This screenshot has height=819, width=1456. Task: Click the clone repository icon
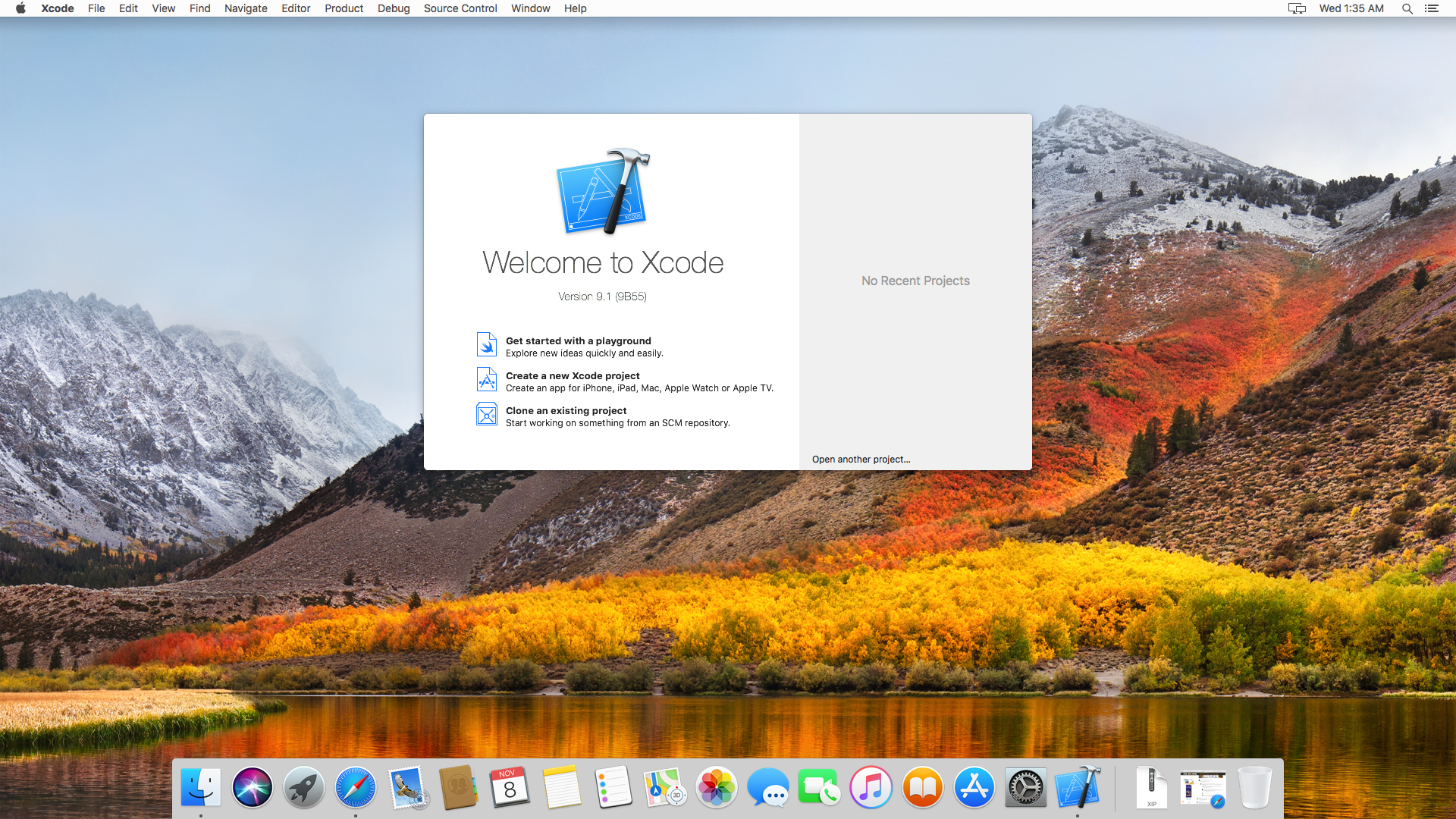pos(486,414)
